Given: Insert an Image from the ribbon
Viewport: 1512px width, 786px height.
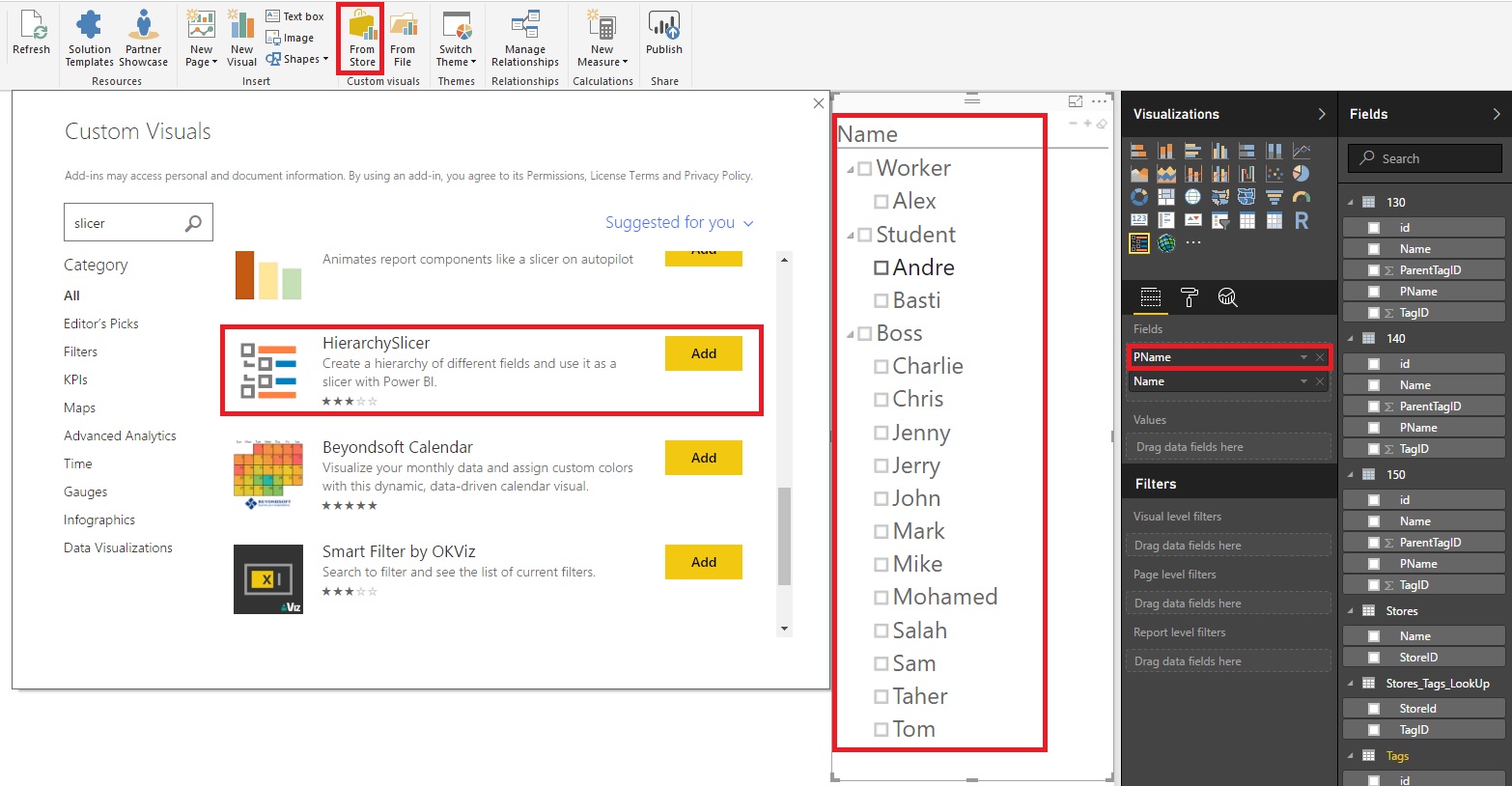Looking at the screenshot, I should point(290,38).
